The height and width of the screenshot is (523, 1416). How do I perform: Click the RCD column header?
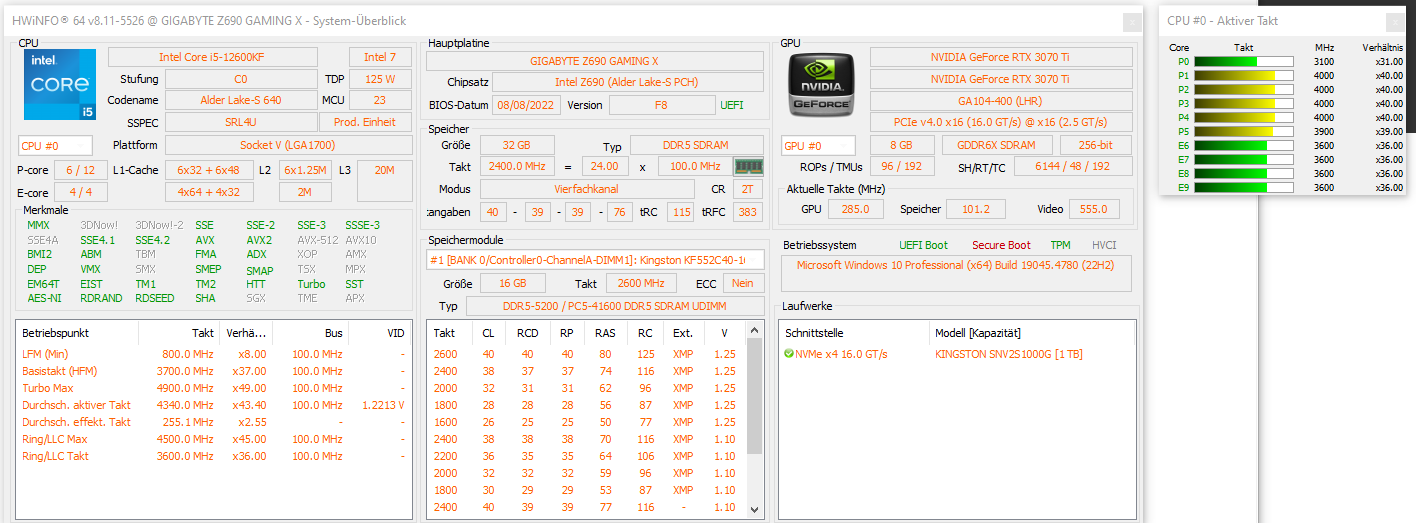(527, 332)
